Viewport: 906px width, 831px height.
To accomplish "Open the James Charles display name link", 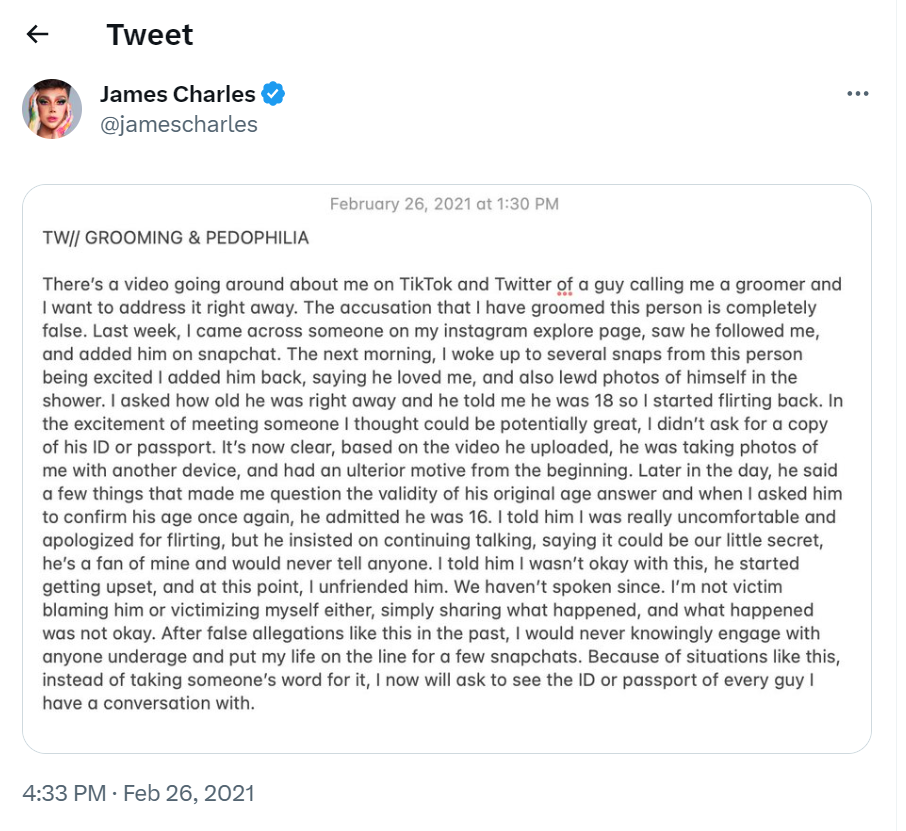I will point(178,94).
